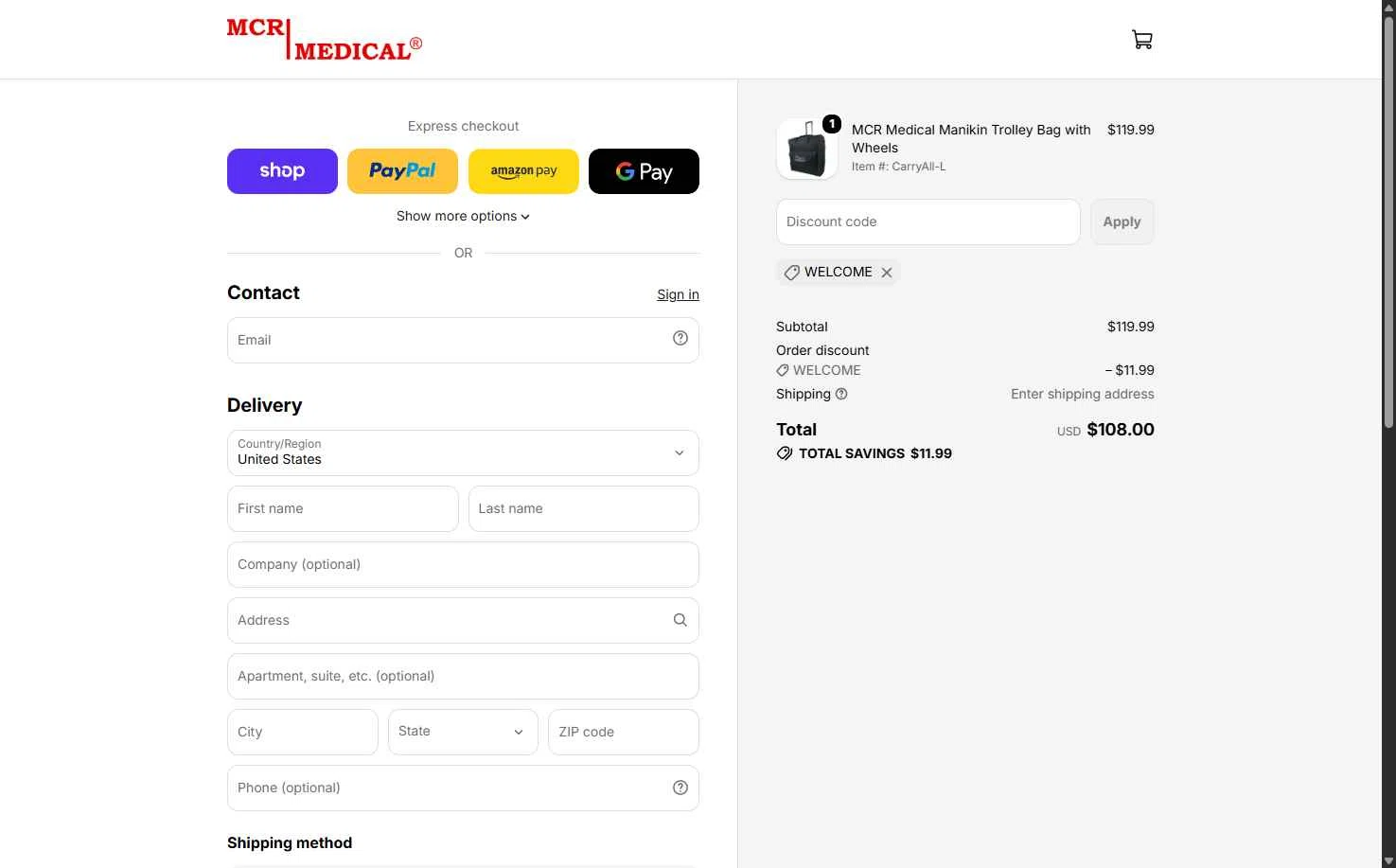The height and width of the screenshot is (868, 1396).
Task: Focus the Discount code field
Action: pyautogui.click(x=928, y=221)
